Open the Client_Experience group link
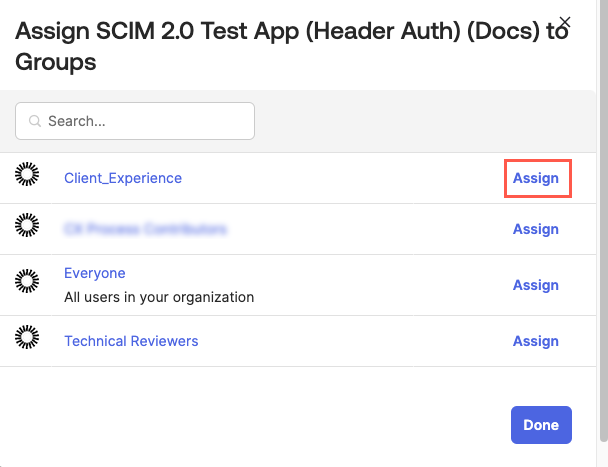Viewport: 608px width, 467px height. [x=123, y=178]
